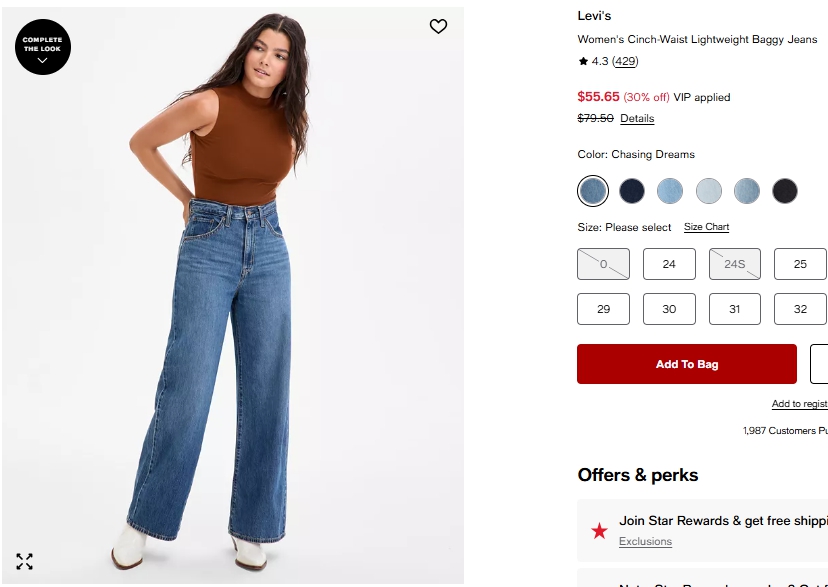Viewport: 828px width, 587px height.
Task: View the 429 reviews link
Action: point(625,61)
